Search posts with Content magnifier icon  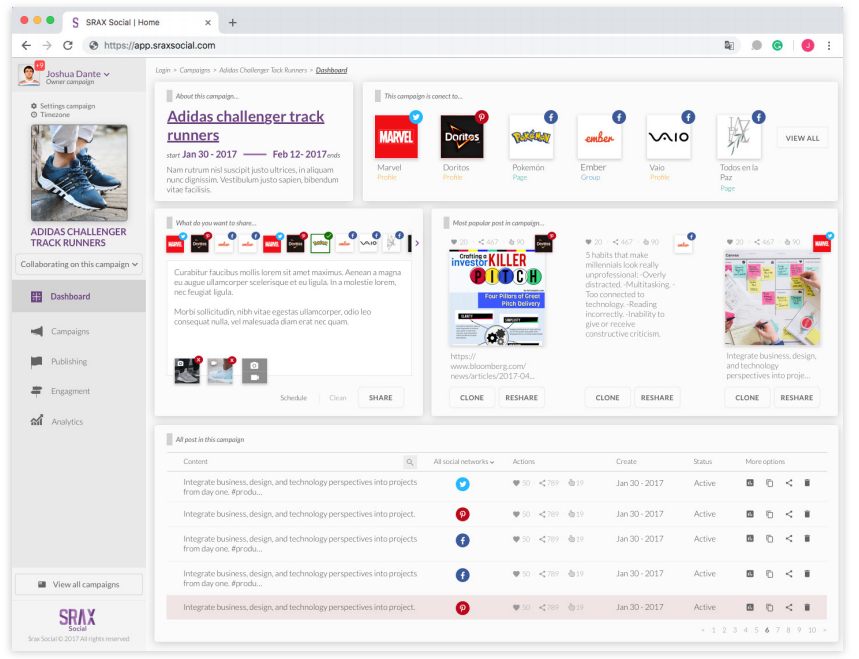409,462
